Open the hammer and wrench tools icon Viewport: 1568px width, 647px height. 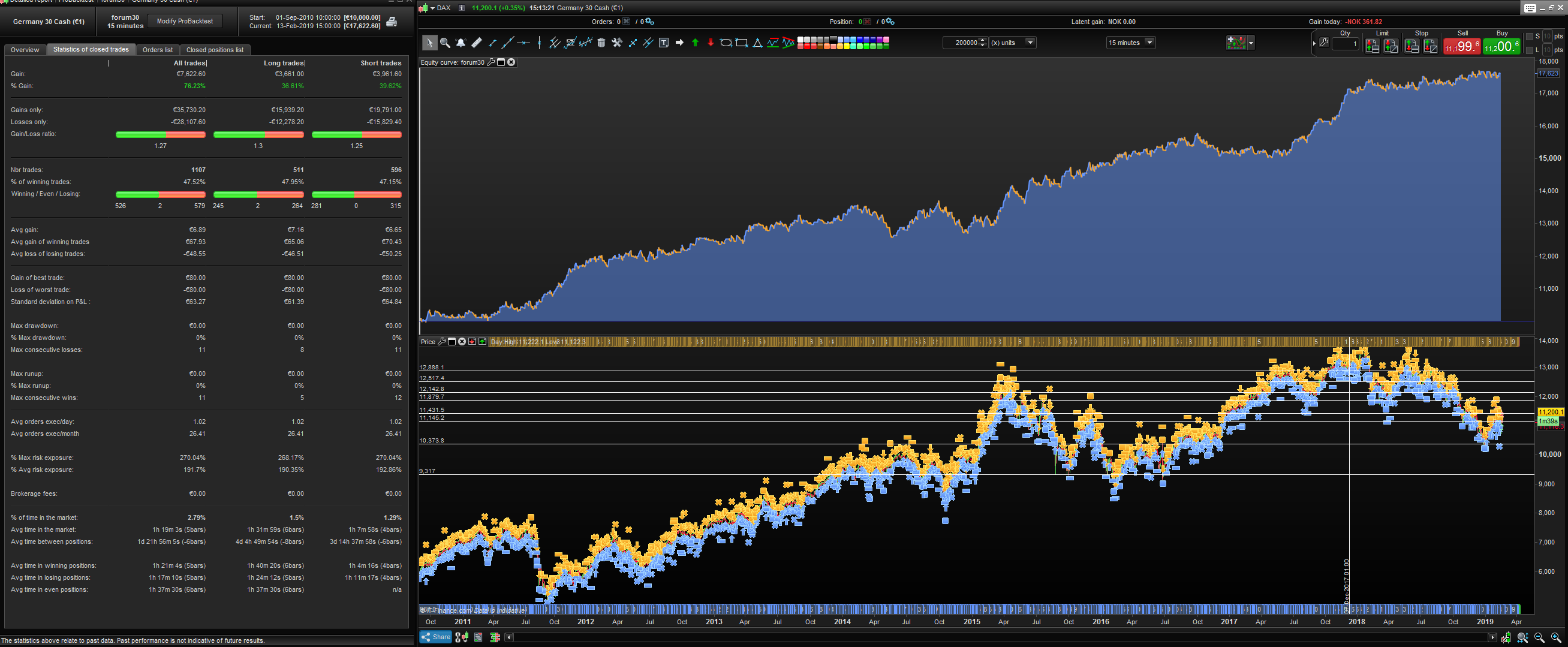(617, 43)
